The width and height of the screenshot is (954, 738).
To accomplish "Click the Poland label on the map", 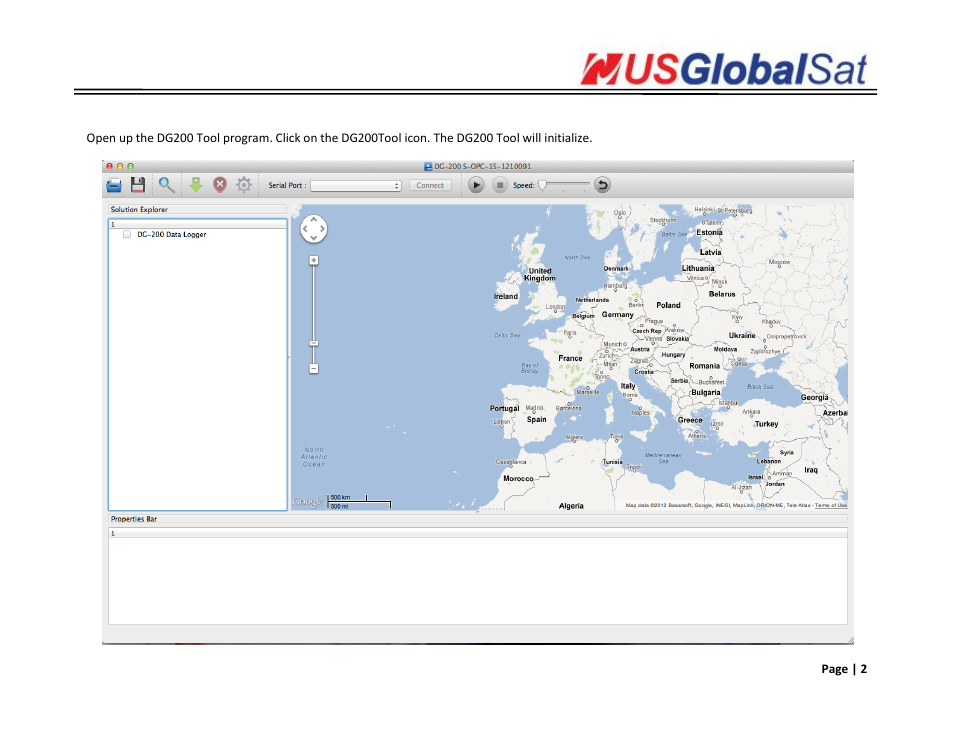I will (x=669, y=305).
